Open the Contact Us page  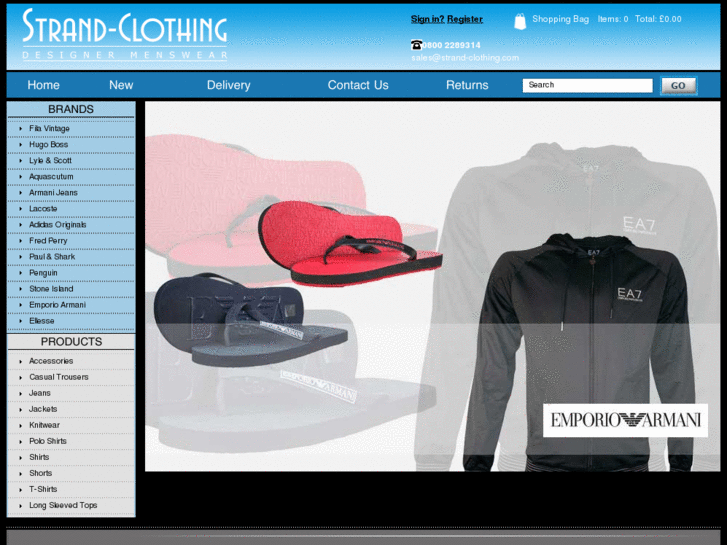[358, 85]
